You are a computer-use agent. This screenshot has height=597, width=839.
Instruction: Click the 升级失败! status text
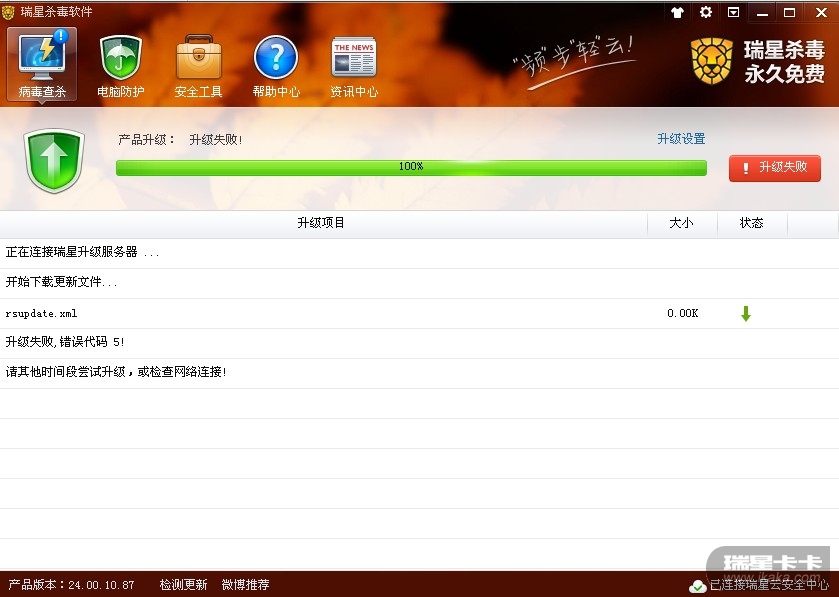coord(216,140)
